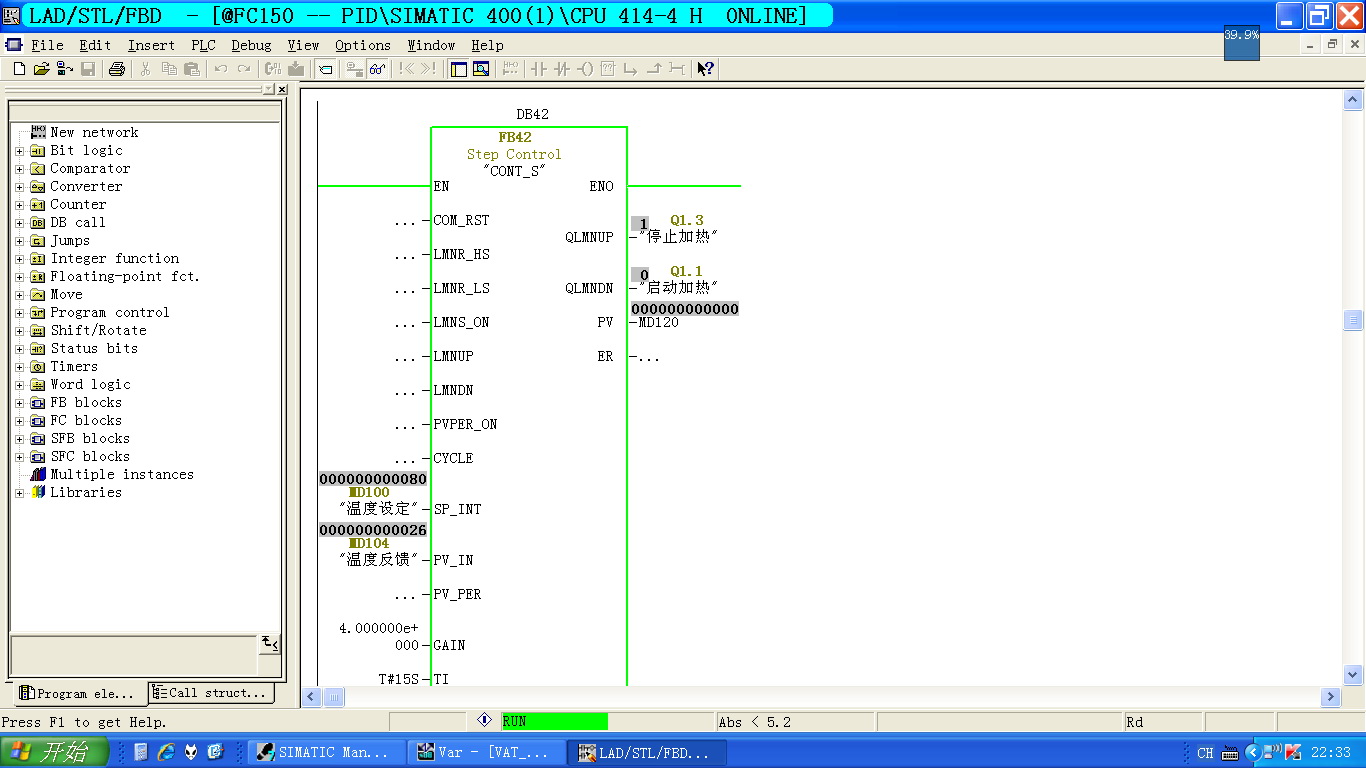
Task: Open the PLC menu
Action: click(203, 45)
